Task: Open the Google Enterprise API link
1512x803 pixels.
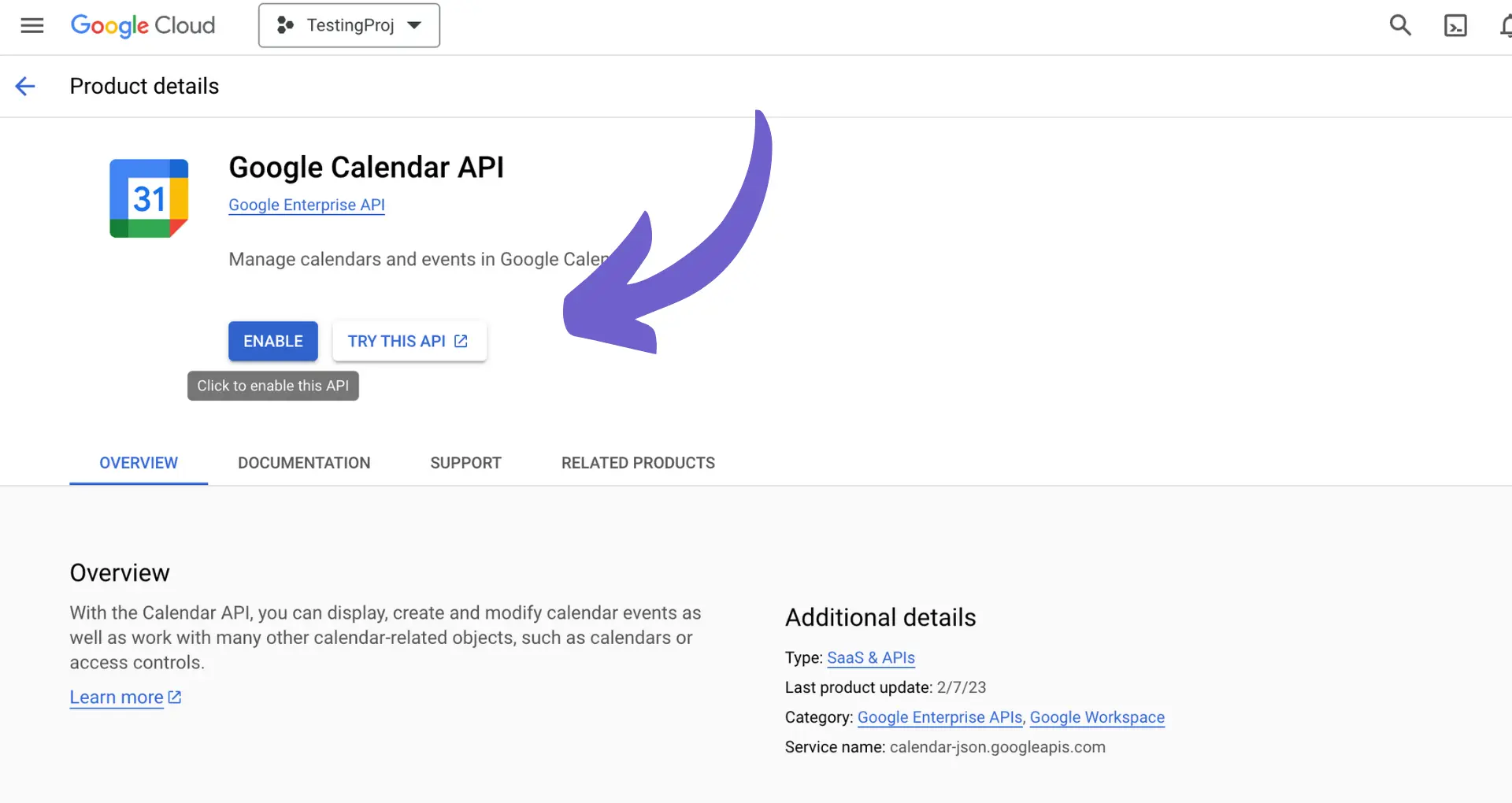Action: tap(306, 205)
